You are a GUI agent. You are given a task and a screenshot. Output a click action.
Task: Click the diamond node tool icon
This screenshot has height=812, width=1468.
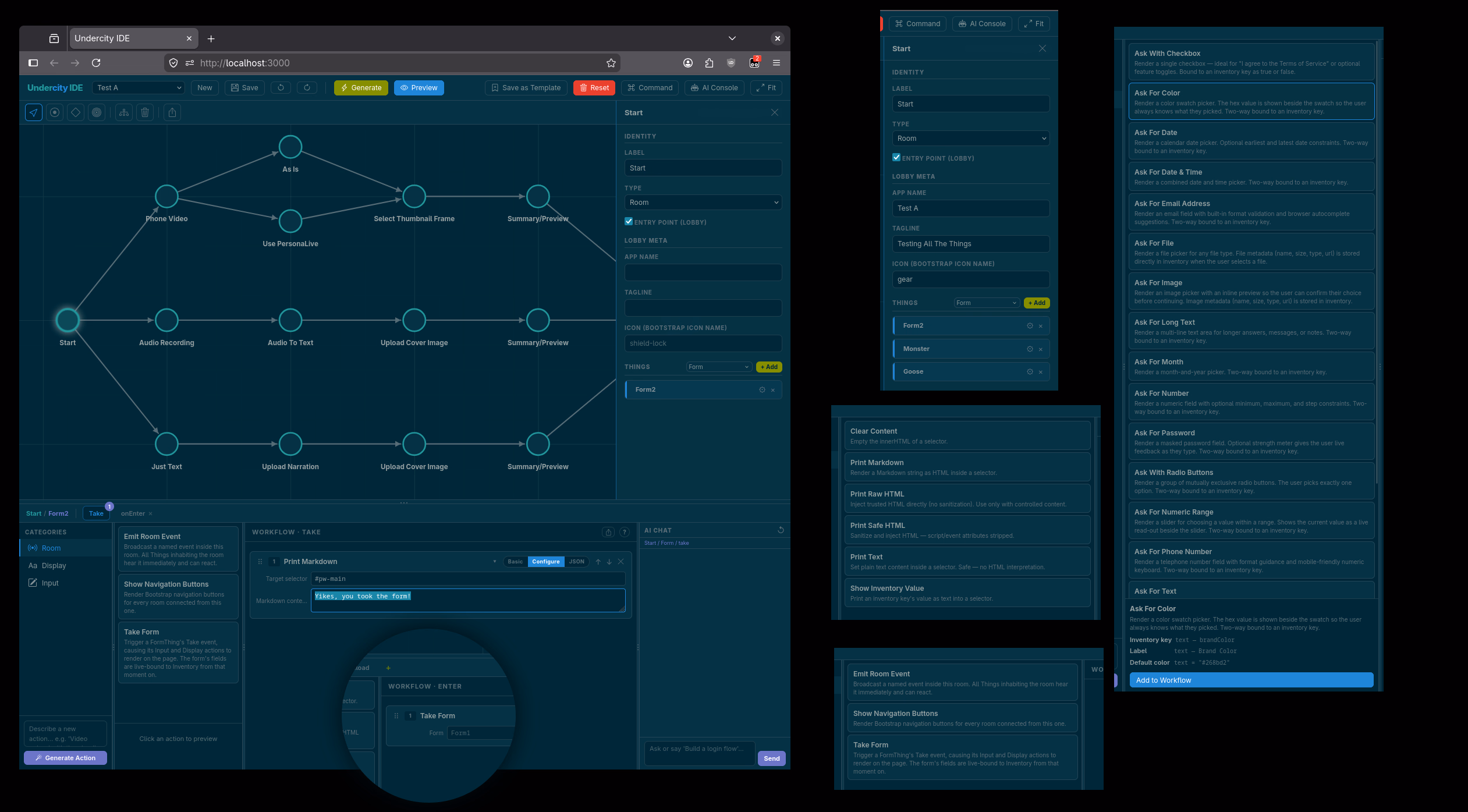[x=76, y=113]
